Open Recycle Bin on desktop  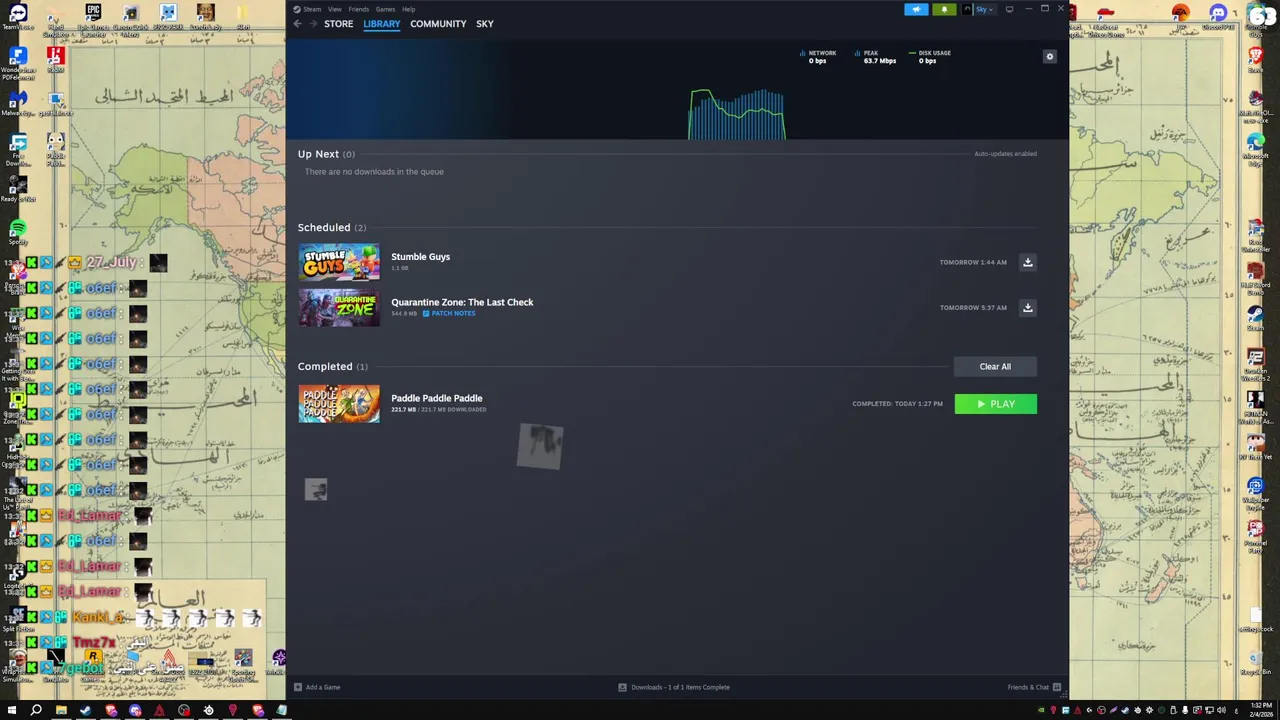click(1255, 661)
